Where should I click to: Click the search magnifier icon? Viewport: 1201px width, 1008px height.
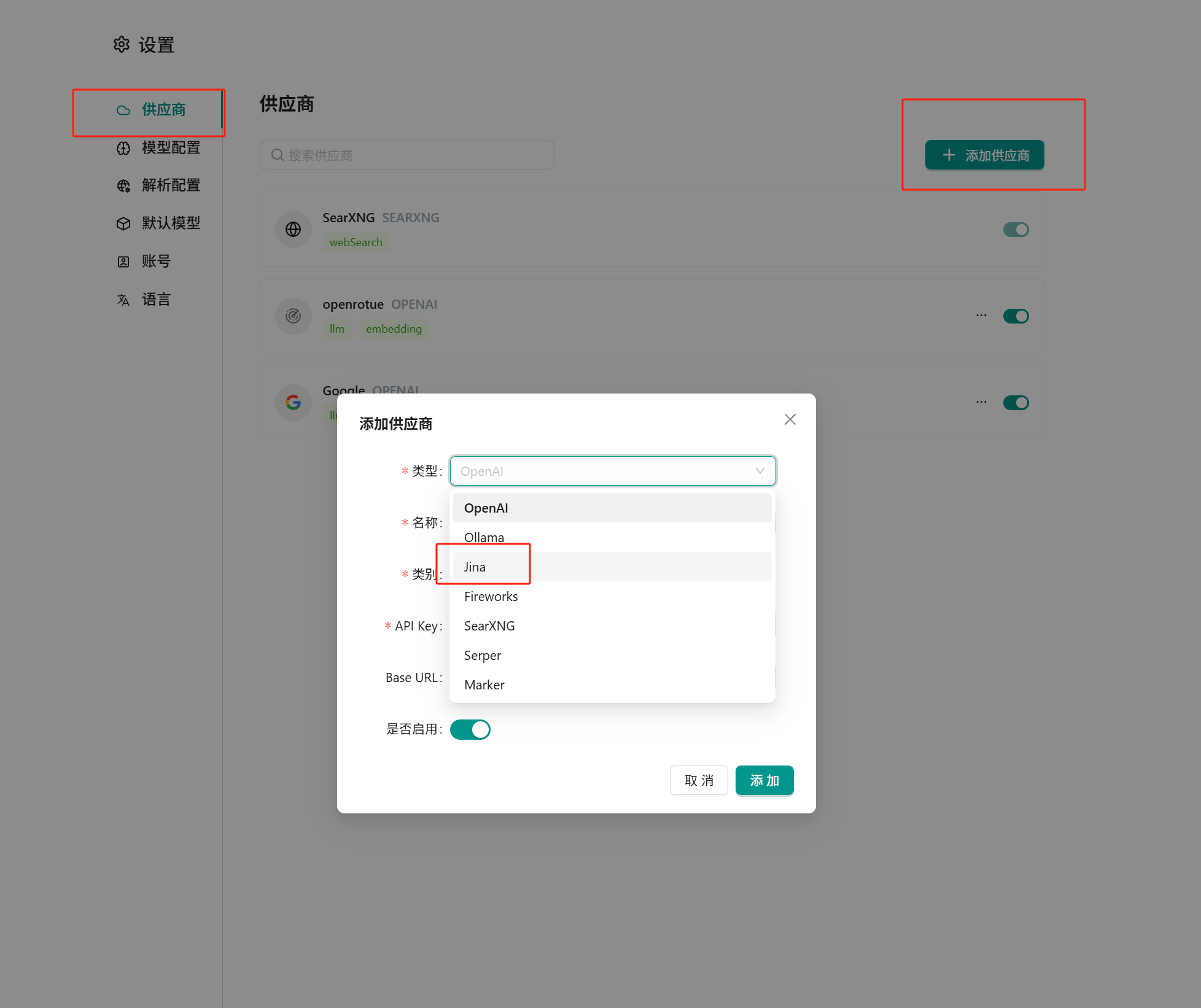(278, 155)
